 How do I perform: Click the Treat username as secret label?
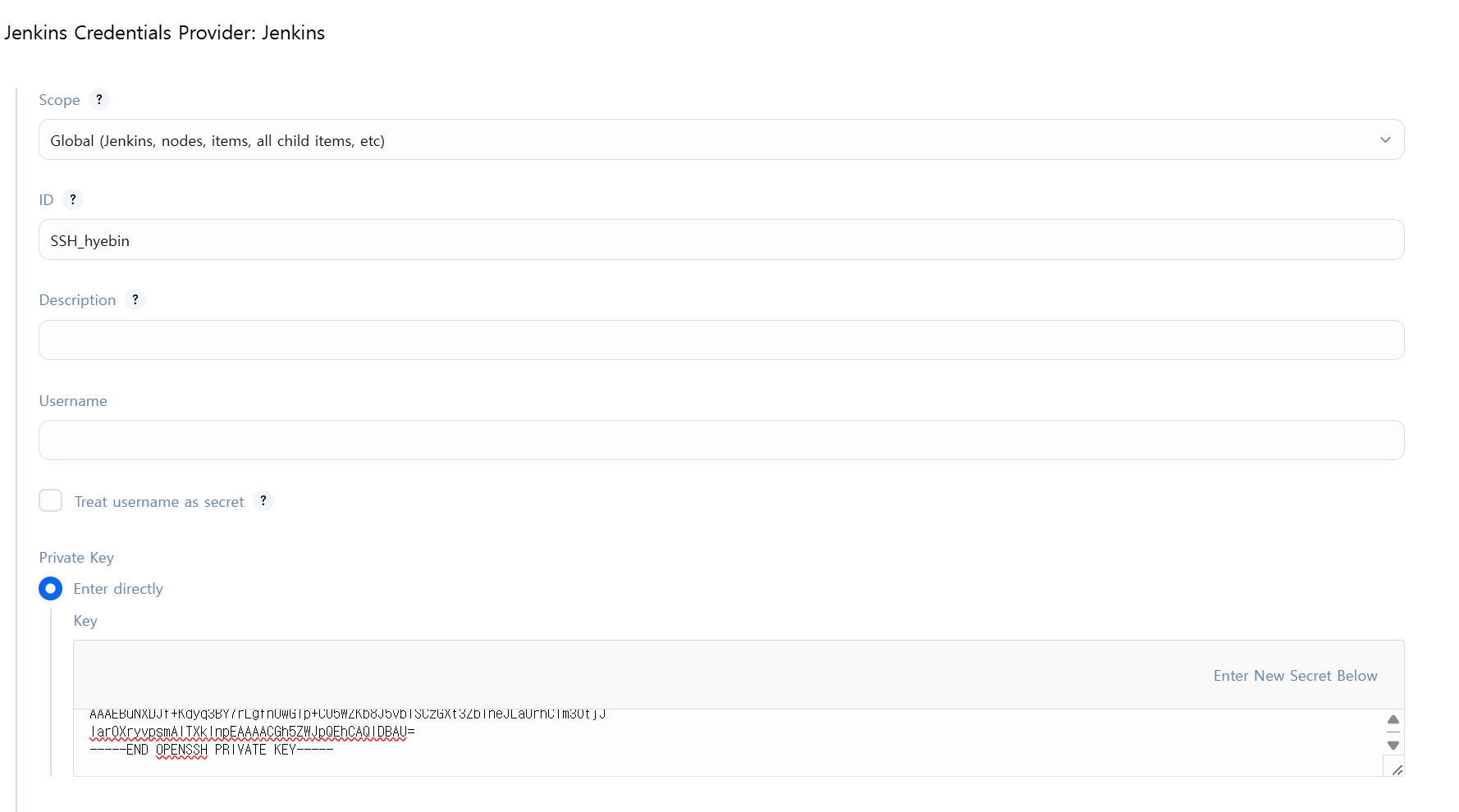click(x=159, y=502)
